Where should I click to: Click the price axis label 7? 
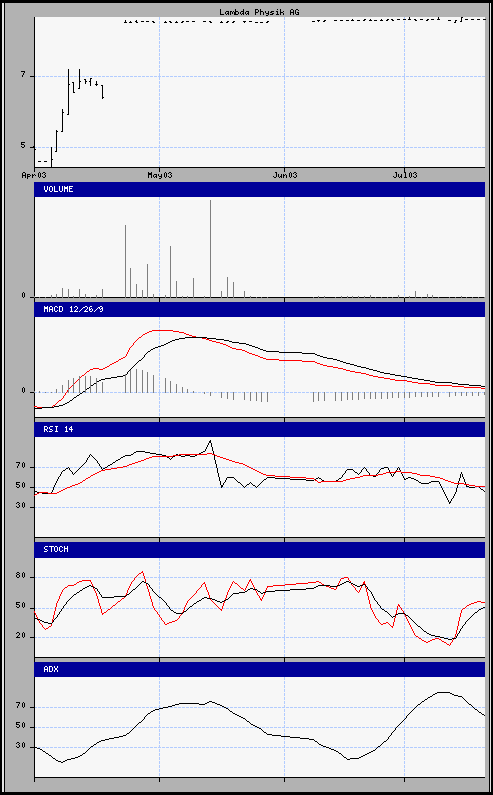tap(23, 75)
